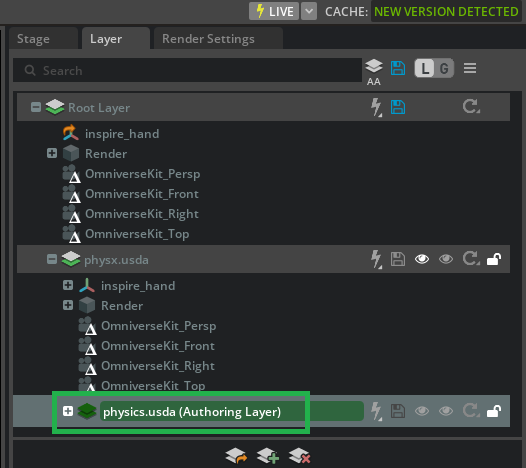Click the physx.usda layer stack icon

[71, 259]
